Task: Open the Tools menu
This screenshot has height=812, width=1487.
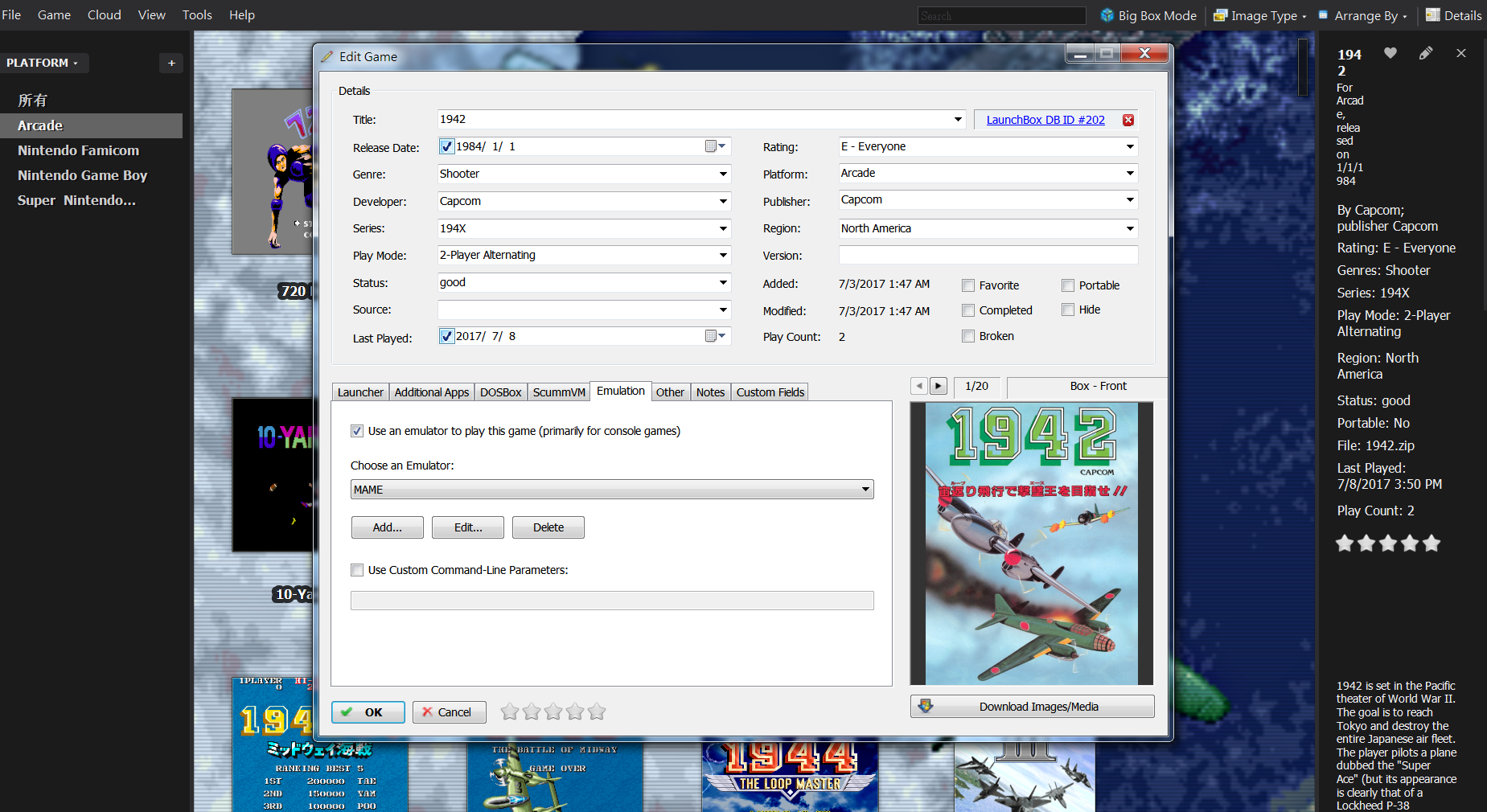Action: click(x=197, y=14)
